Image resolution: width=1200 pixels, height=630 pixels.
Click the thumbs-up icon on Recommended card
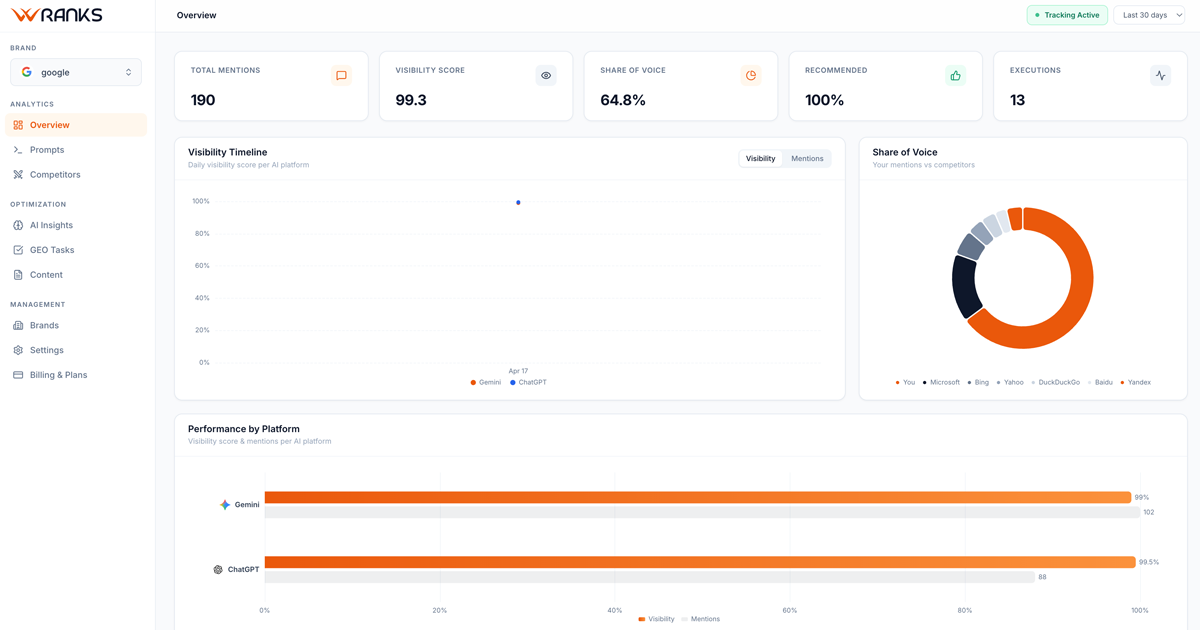pos(955,75)
